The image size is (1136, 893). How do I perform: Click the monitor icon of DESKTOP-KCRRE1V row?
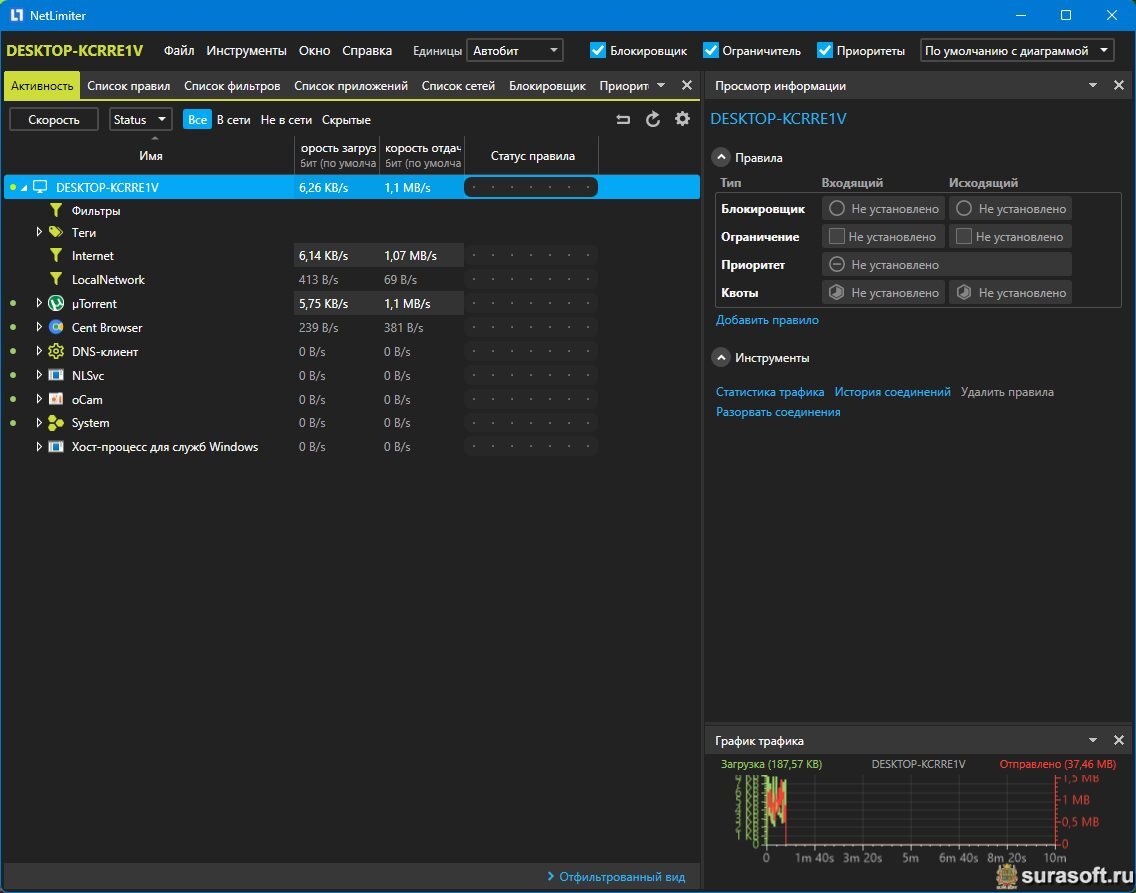click(x=41, y=187)
